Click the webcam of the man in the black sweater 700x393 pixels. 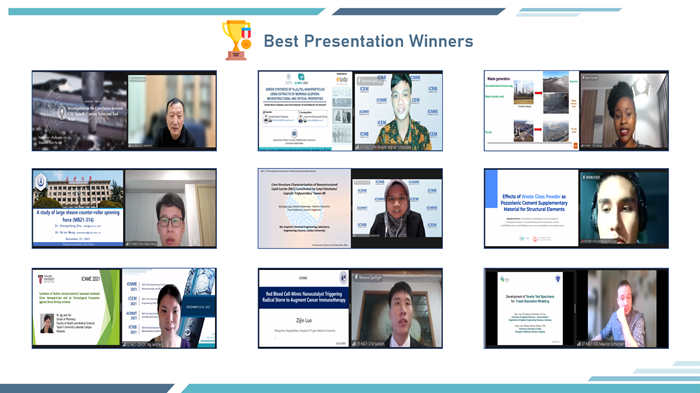(x=172, y=111)
